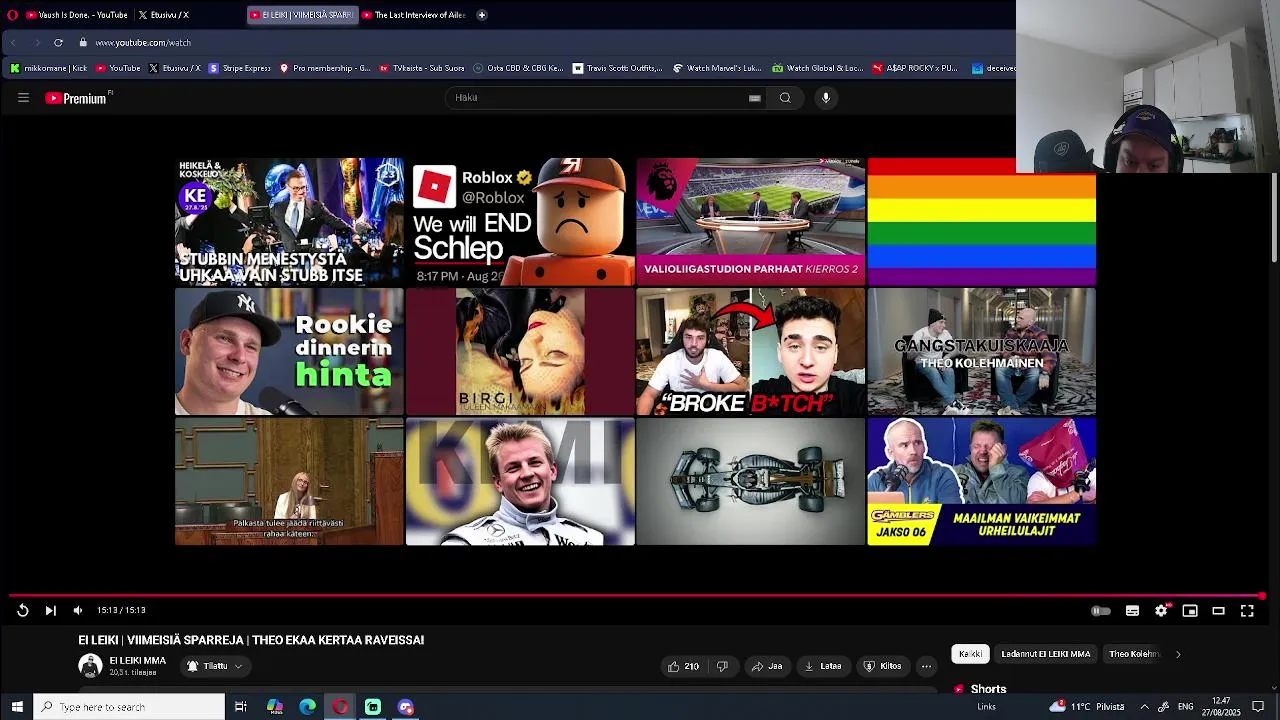The width and height of the screenshot is (1280, 720).
Task: Open the Roblox We will END Schlep video
Action: pyautogui.click(x=520, y=222)
